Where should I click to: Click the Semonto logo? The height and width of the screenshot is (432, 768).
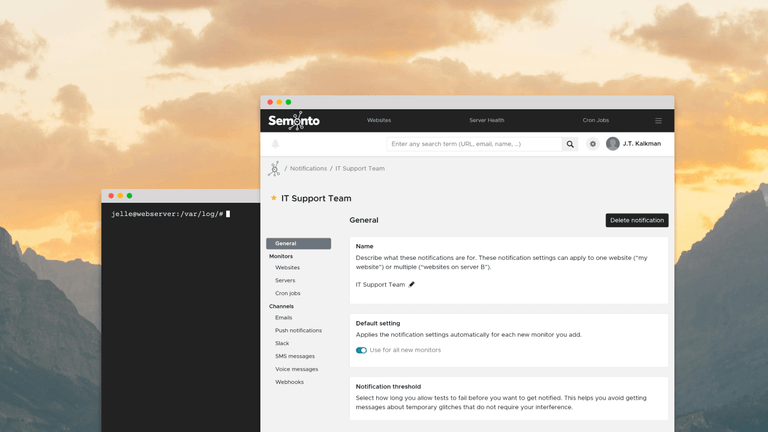click(x=294, y=120)
